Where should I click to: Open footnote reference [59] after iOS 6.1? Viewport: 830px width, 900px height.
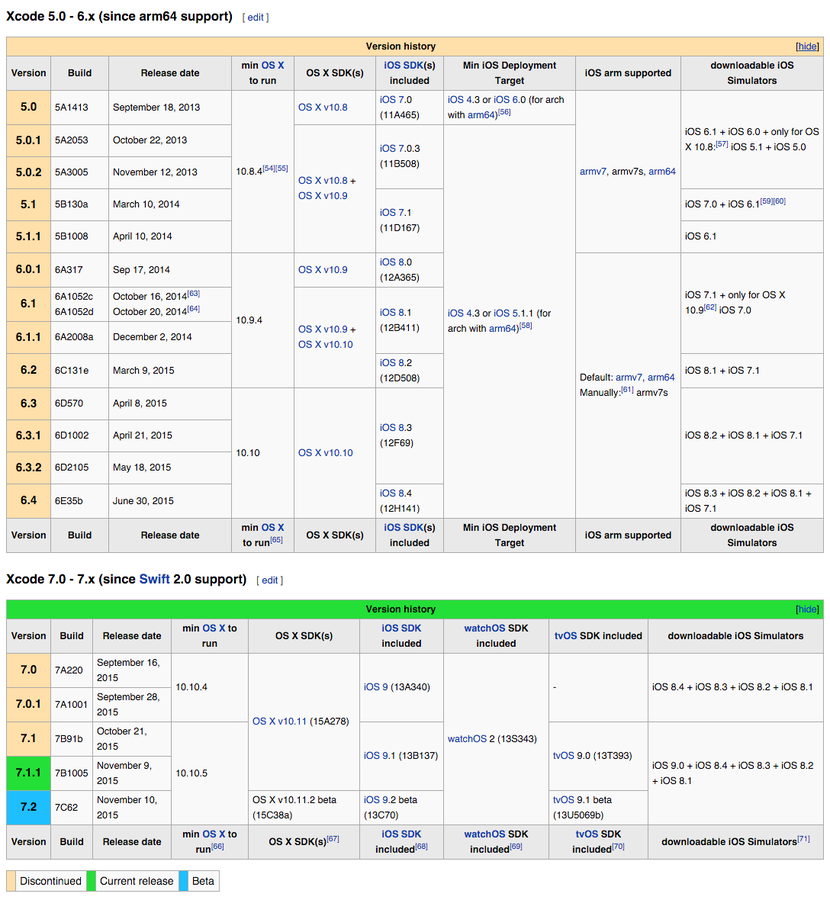[x=766, y=201]
